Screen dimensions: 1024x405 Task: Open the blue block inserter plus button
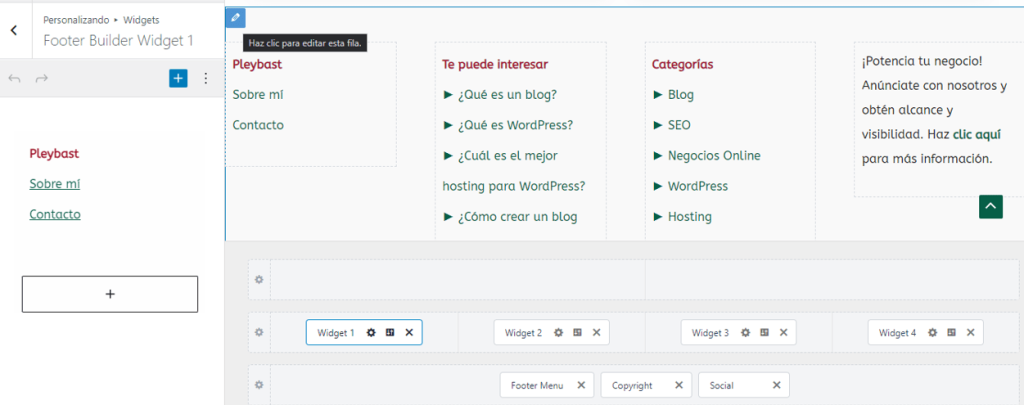(178, 78)
